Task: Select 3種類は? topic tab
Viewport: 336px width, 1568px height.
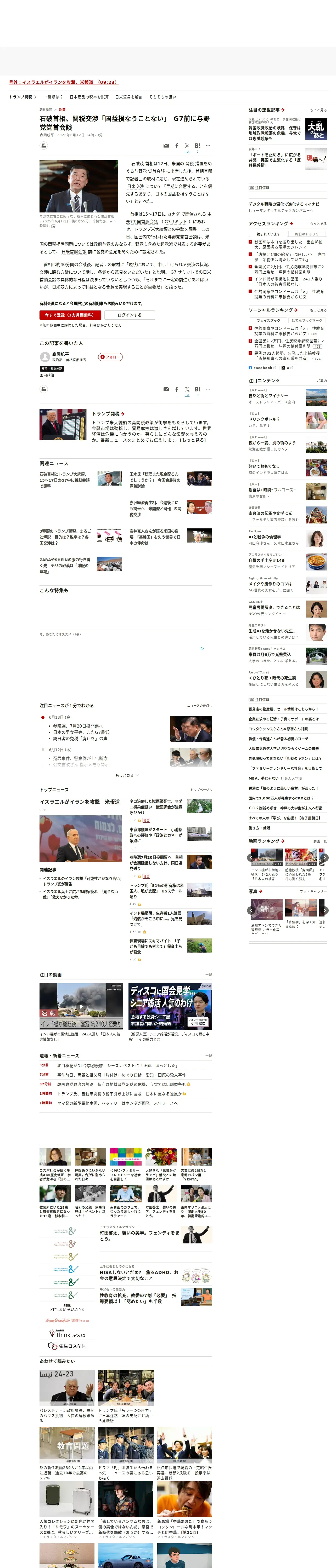Action: 54,97
